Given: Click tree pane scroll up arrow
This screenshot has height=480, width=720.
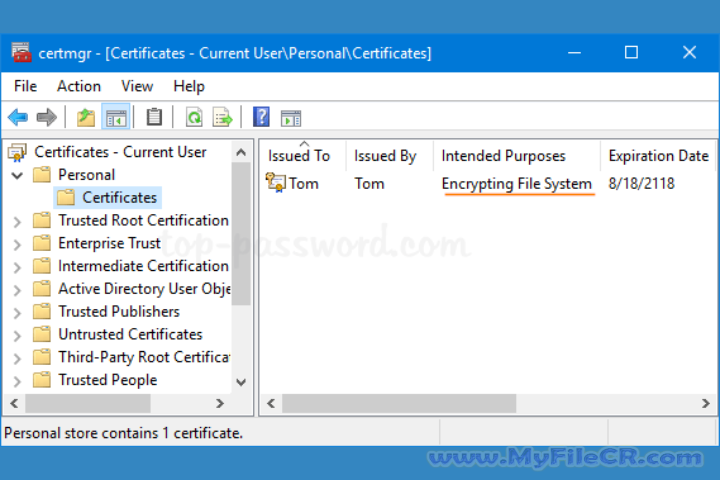Looking at the screenshot, I should 241,152.
